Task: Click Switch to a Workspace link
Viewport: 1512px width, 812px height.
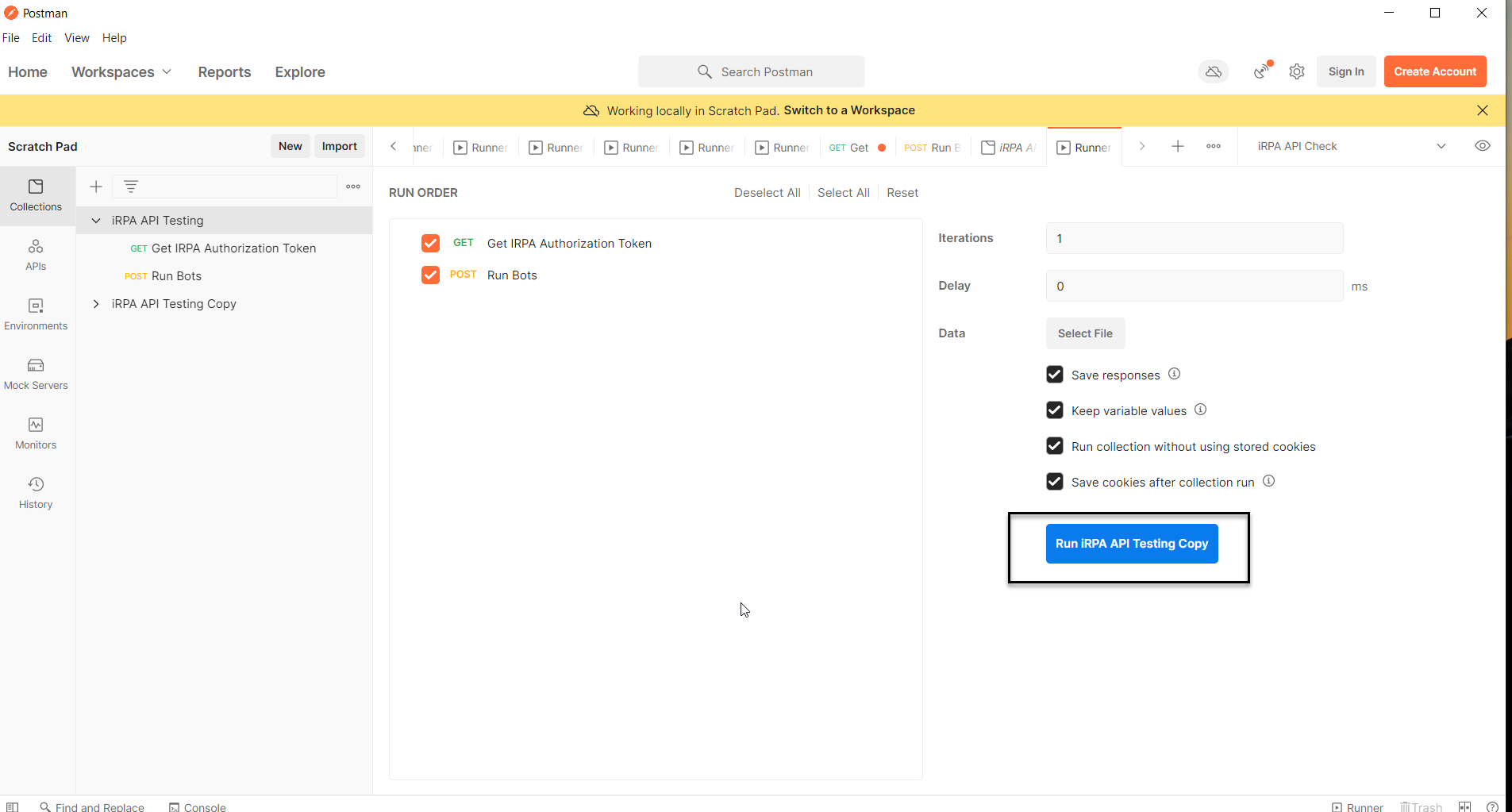Action: 849,110
